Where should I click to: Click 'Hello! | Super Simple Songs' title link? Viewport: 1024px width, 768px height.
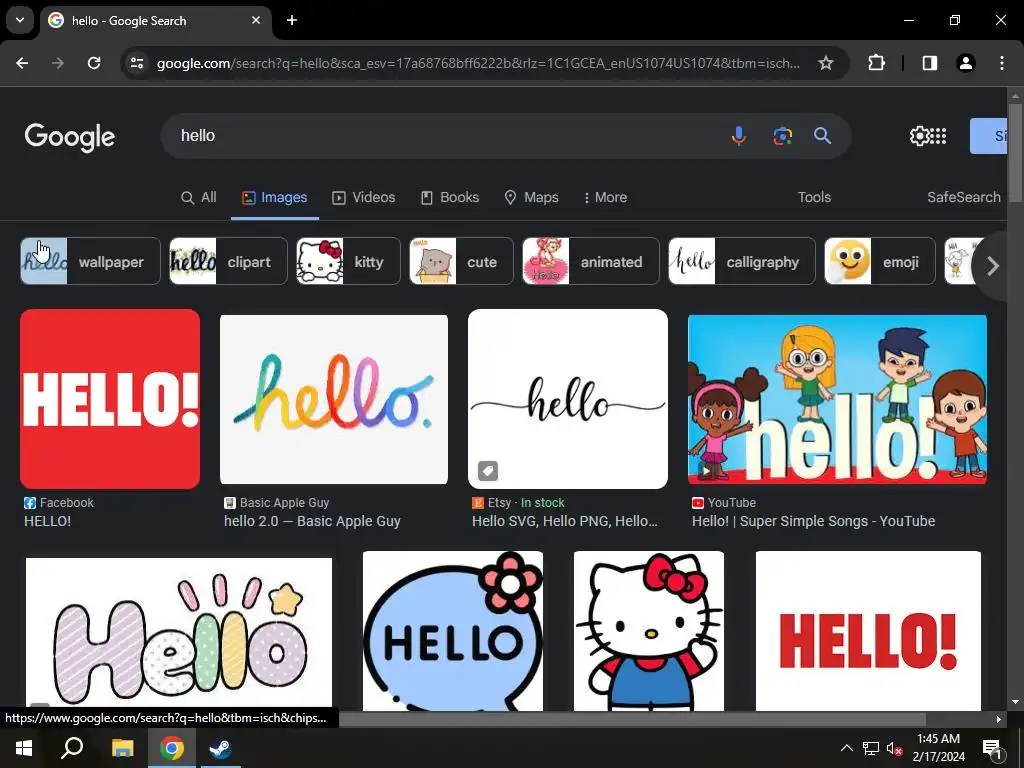point(814,521)
